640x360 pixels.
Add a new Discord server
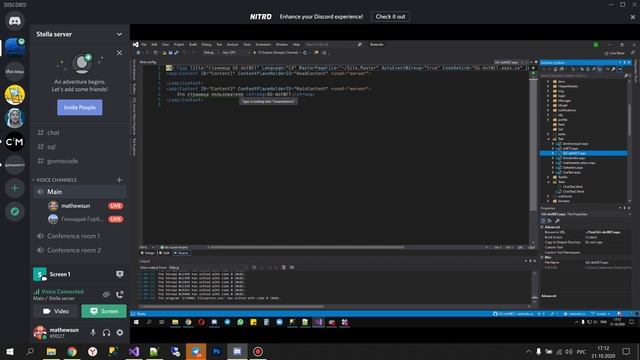click(15, 188)
